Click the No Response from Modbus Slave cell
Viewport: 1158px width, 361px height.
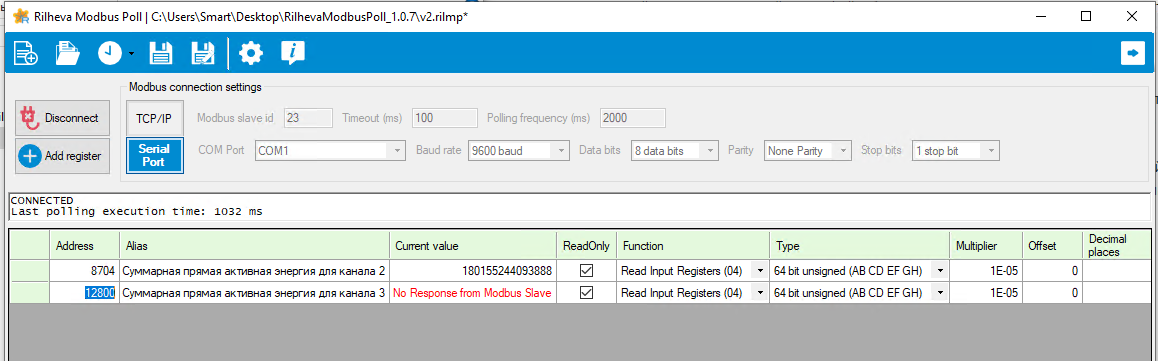pyautogui.click(x=473, y=293)
